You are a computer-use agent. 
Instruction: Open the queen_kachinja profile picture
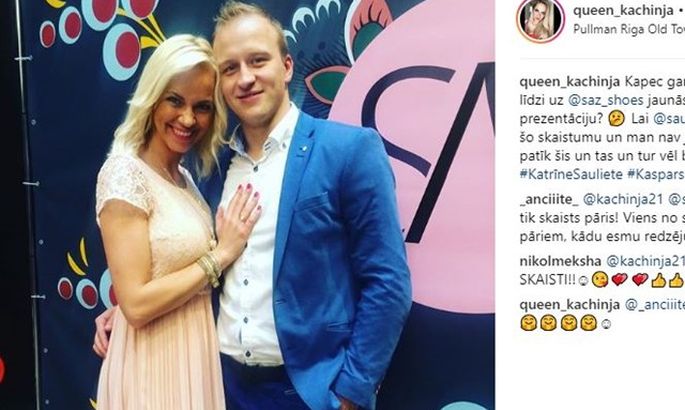[540, 21]
